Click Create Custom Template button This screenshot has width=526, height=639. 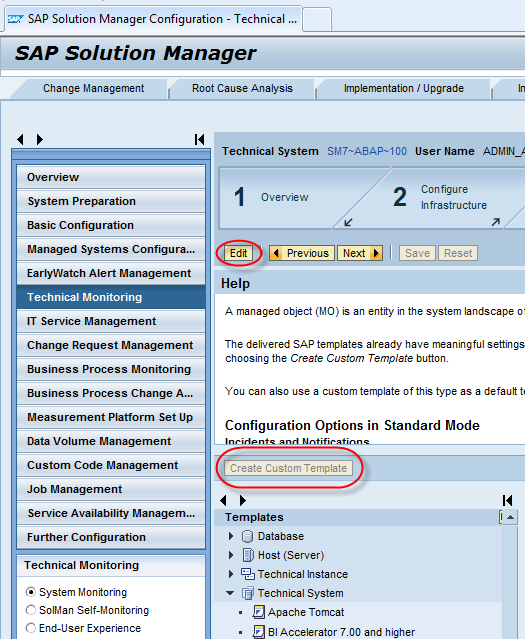[288, 468]
